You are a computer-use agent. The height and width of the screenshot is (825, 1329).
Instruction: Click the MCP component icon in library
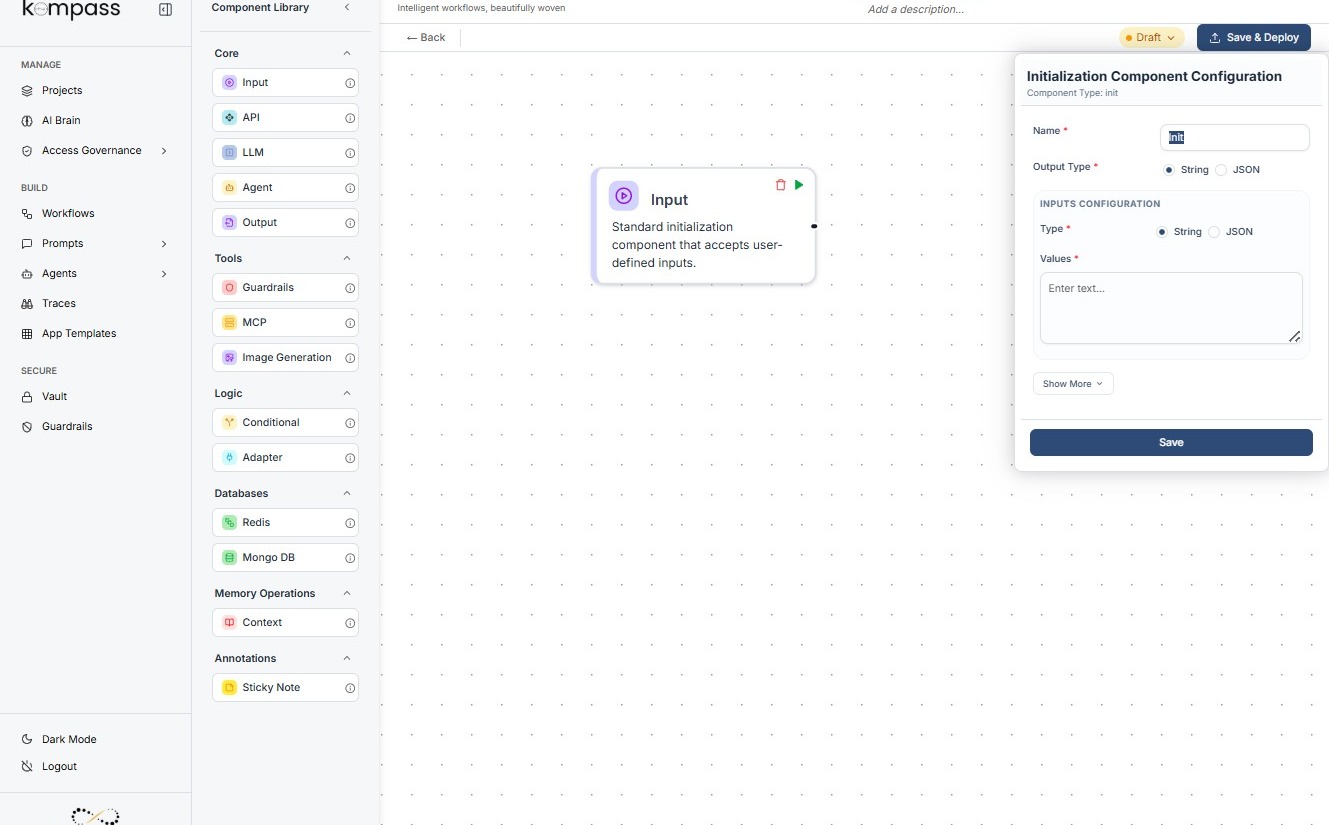click(x=229, y=322)
